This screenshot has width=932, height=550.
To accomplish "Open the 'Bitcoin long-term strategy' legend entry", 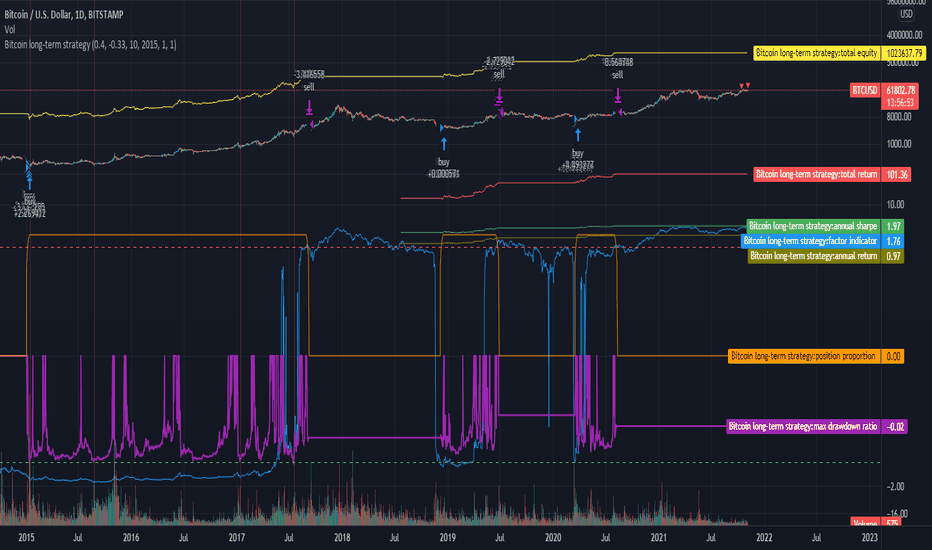I will [90, 45].
